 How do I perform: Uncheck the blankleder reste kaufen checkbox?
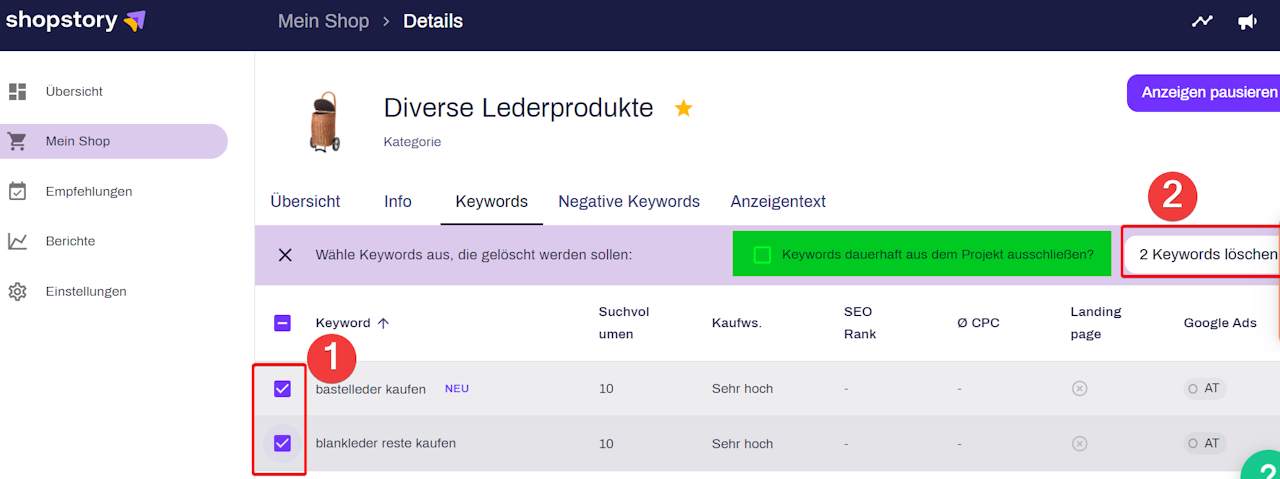tap(282, 443)
